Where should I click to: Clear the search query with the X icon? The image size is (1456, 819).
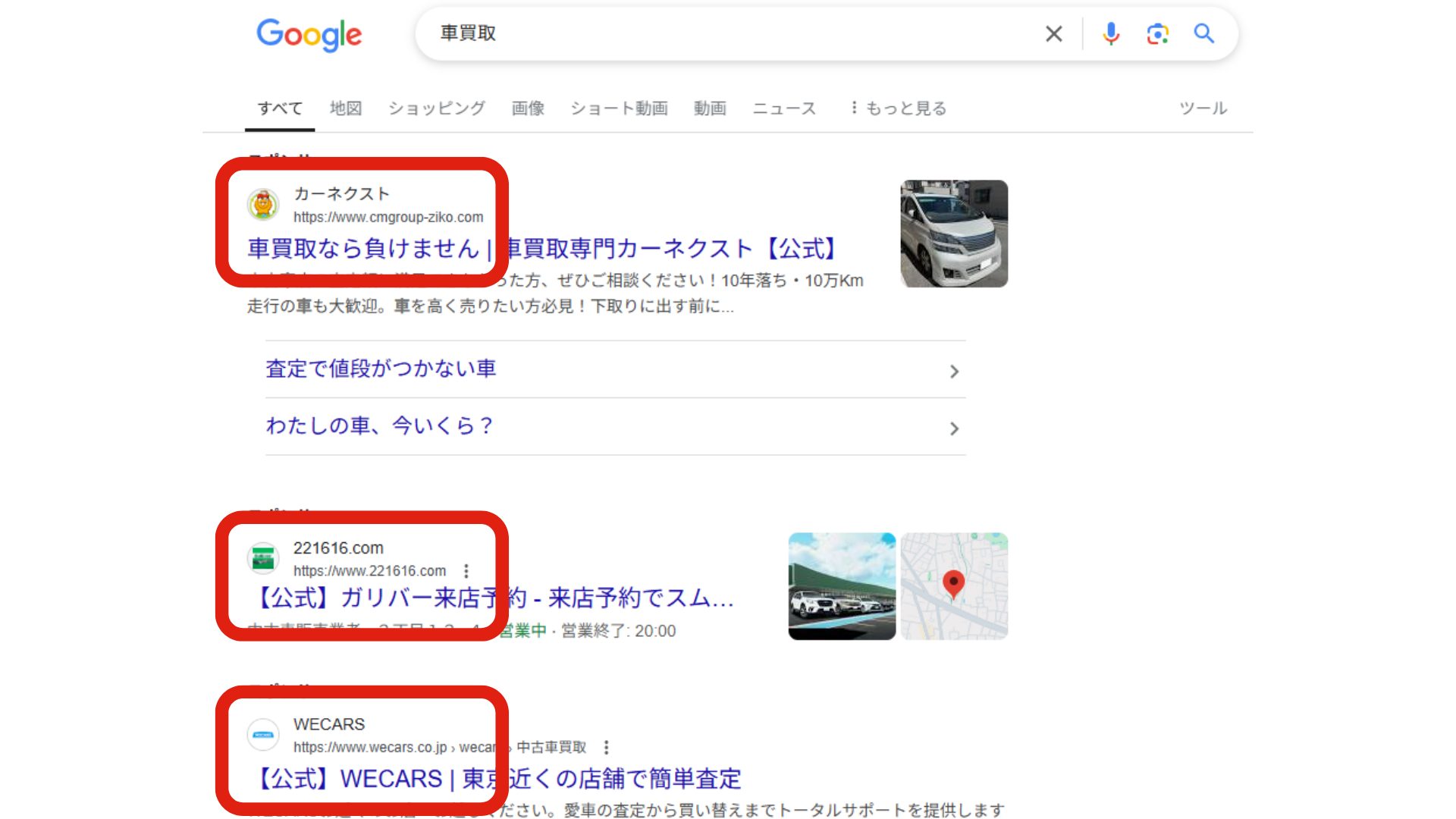(x=1053, y=33)
